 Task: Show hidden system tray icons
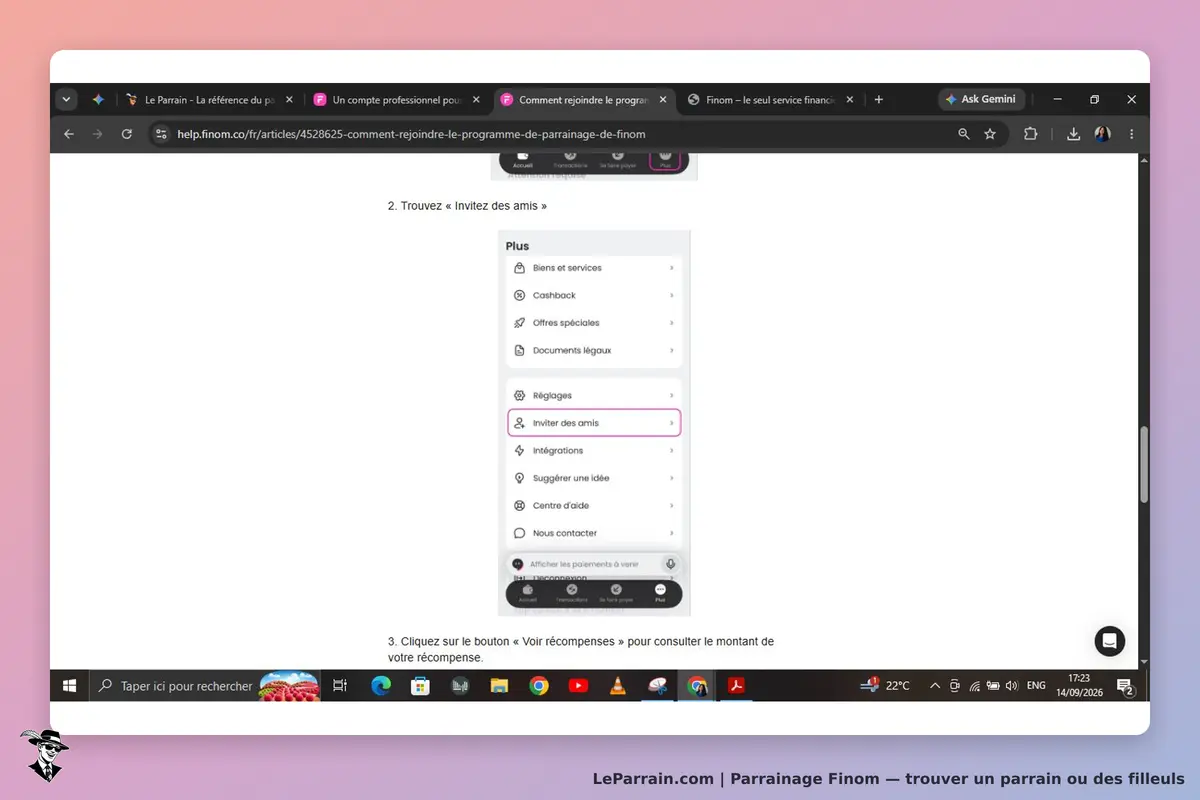pos(935,686)
